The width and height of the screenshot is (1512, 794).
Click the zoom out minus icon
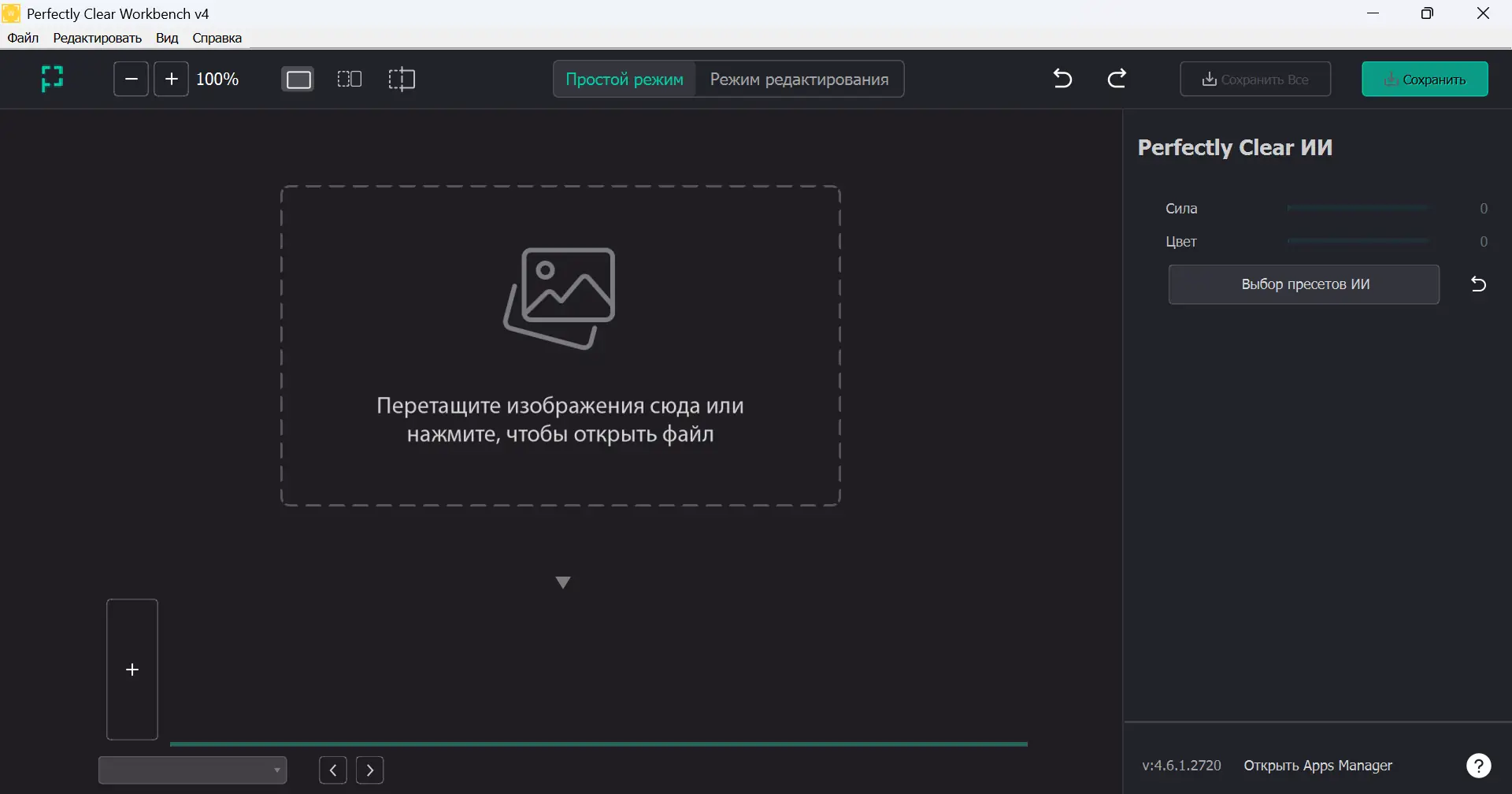[x=131, y=79]
